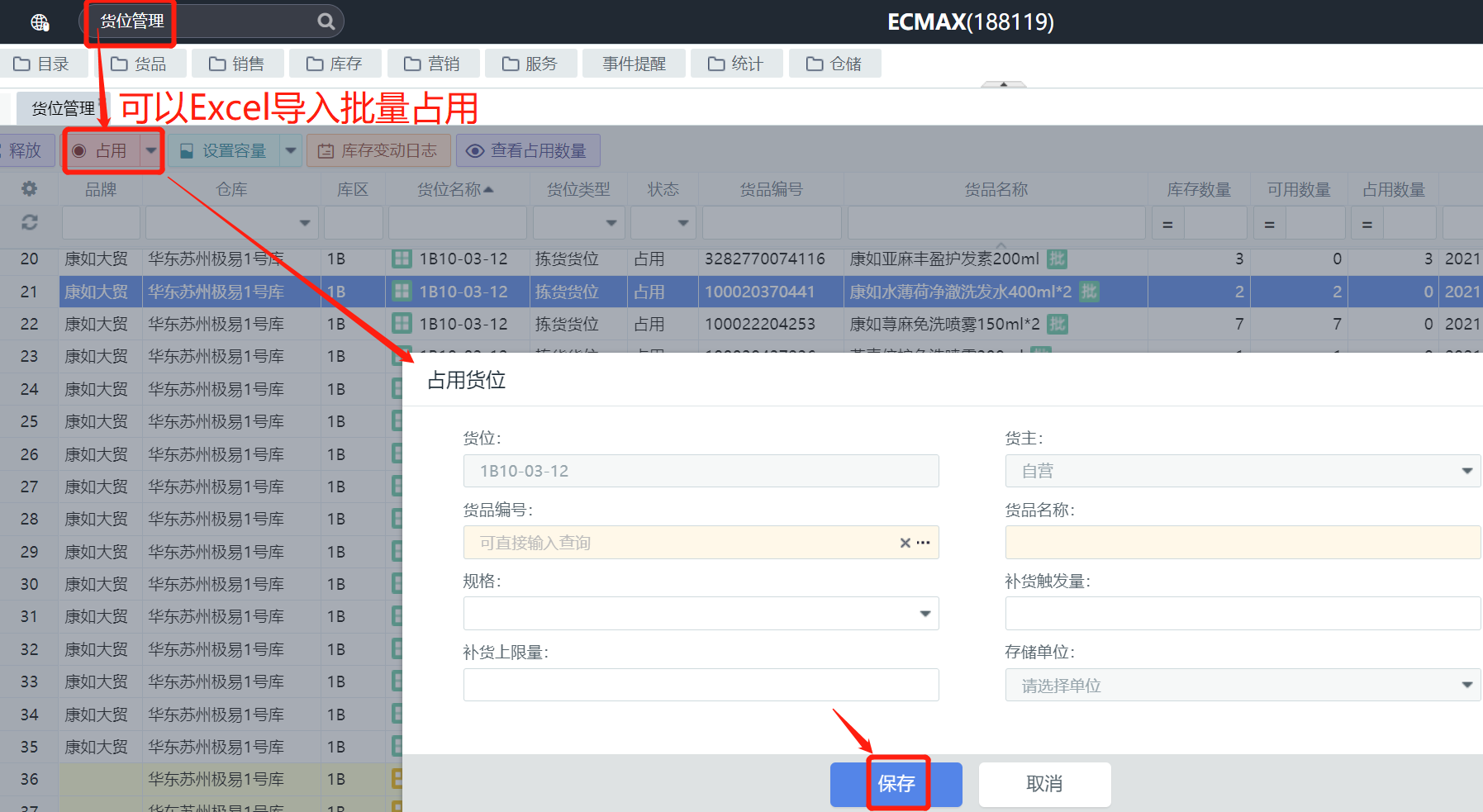Expand the 占用 button dropdown arrow
This screenshot has width=1483, height=812.
[151, 150]
